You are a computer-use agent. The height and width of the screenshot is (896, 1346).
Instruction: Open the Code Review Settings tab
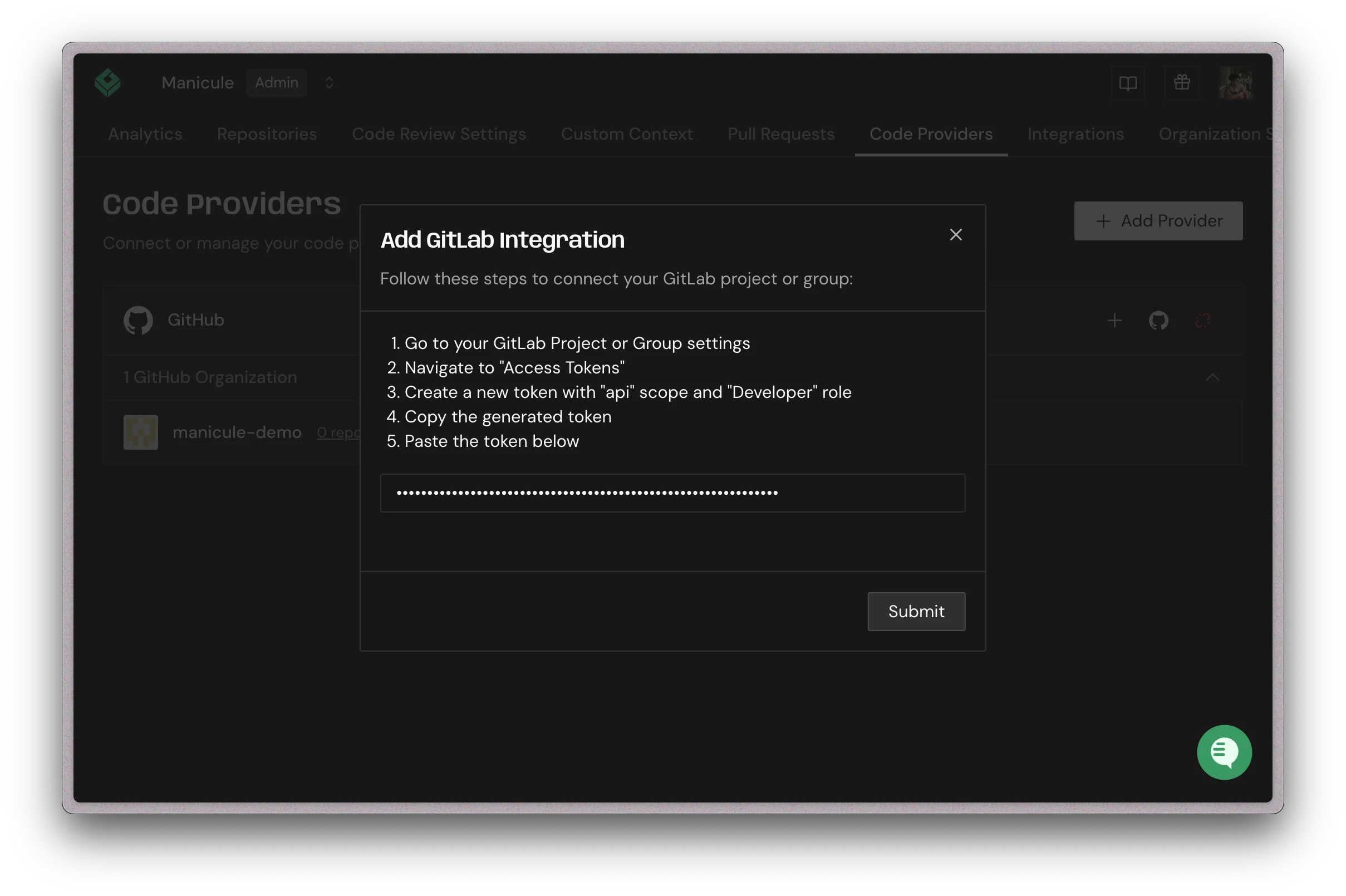(x=439, y=134)
